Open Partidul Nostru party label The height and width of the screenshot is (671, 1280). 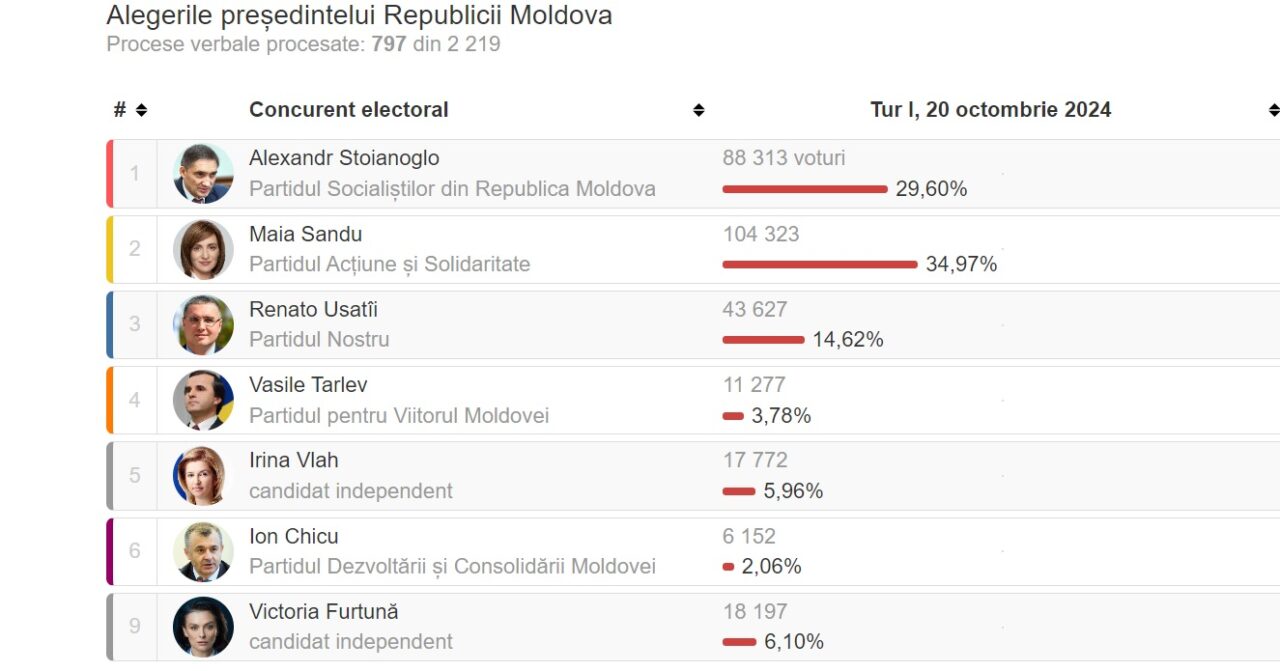319,340
